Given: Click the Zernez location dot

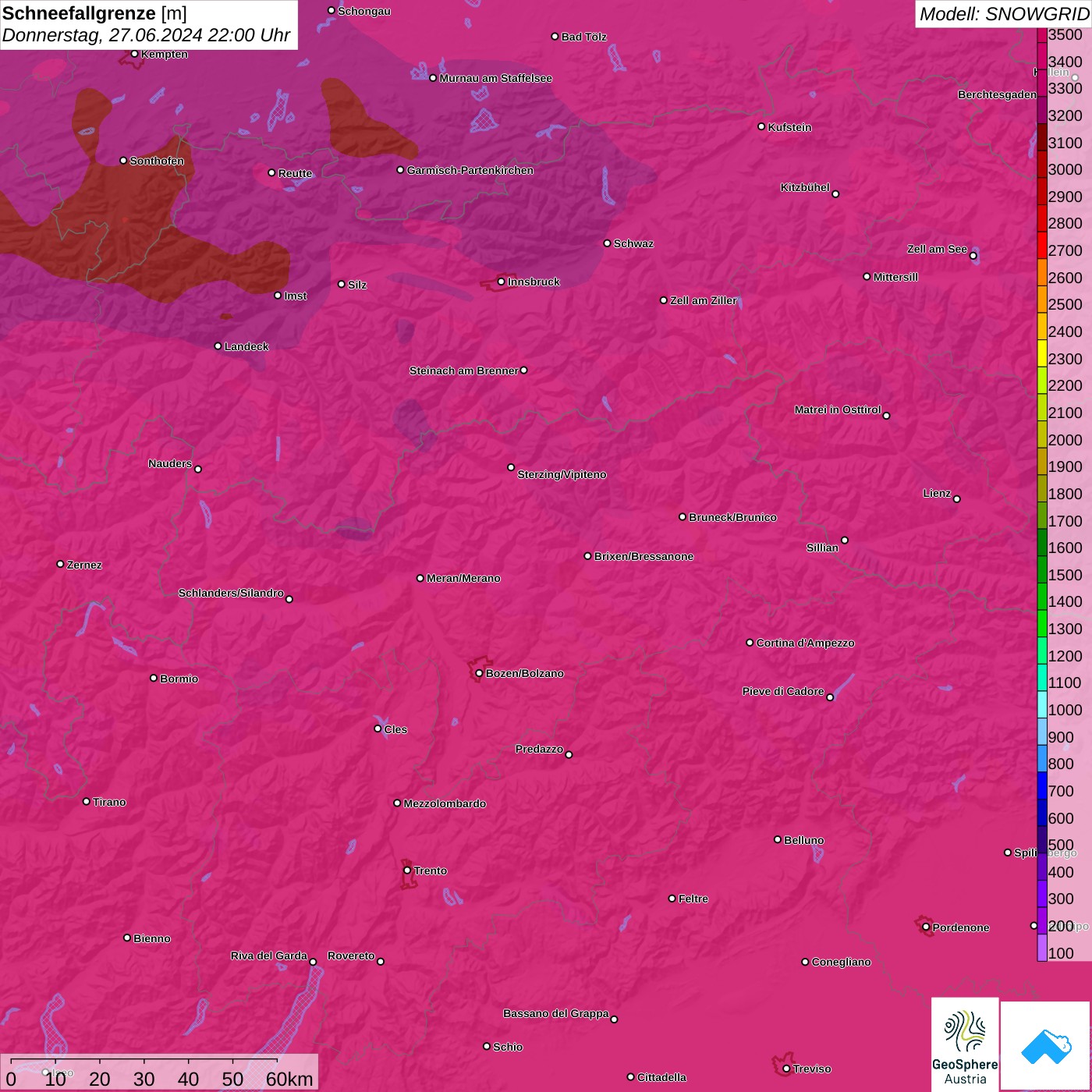Looking at the screenshot, I should point(61,564).
